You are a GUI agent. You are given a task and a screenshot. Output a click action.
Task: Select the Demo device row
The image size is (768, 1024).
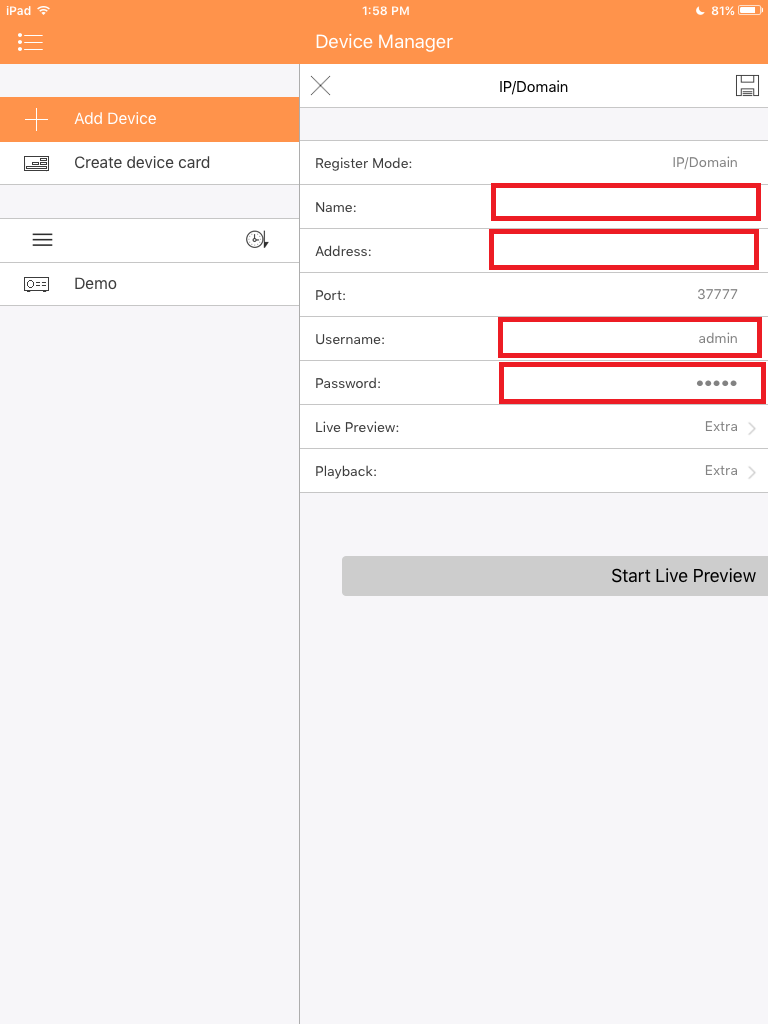click(x=150, y=284)
